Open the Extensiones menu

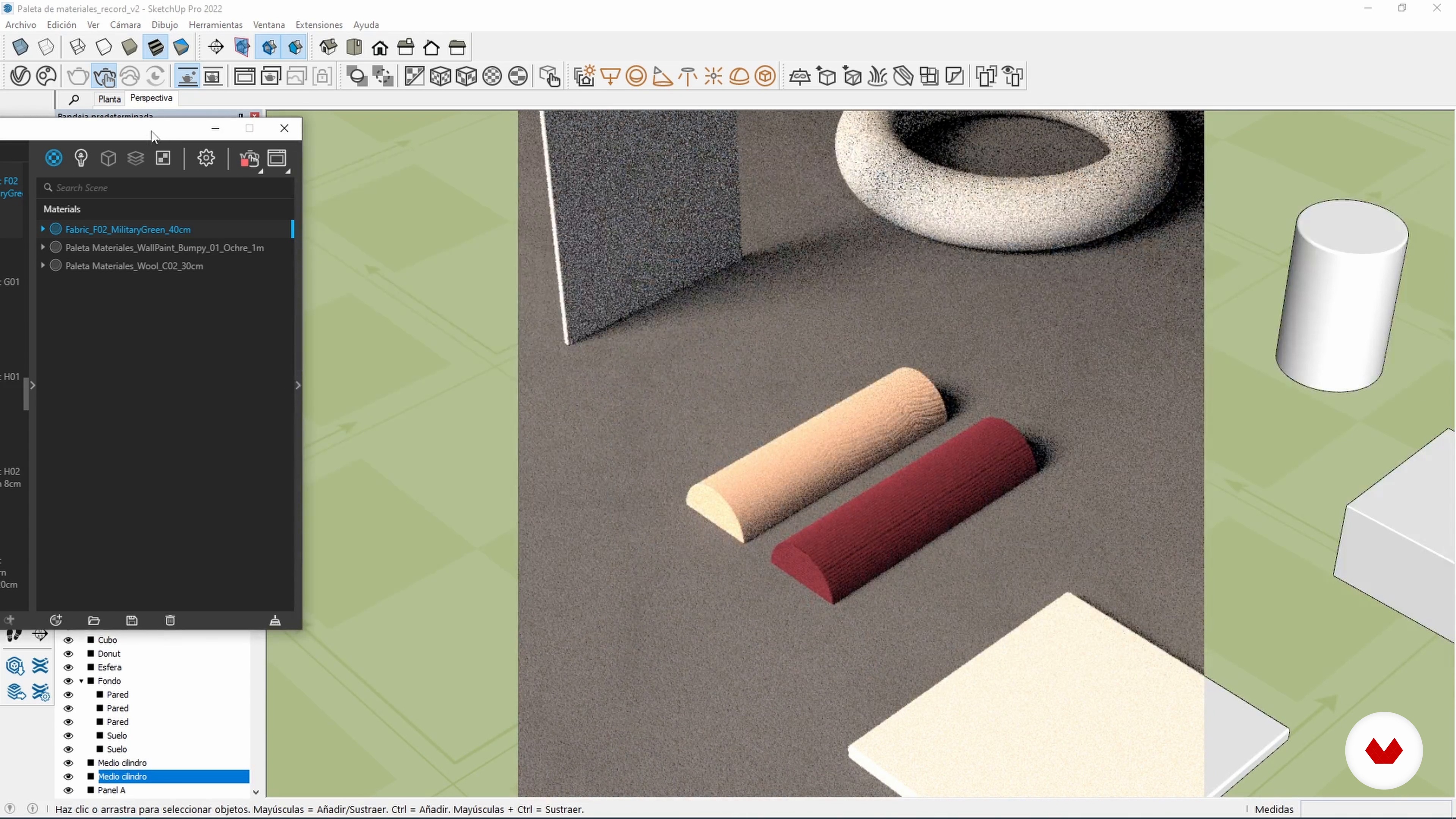tap(319, 25)
